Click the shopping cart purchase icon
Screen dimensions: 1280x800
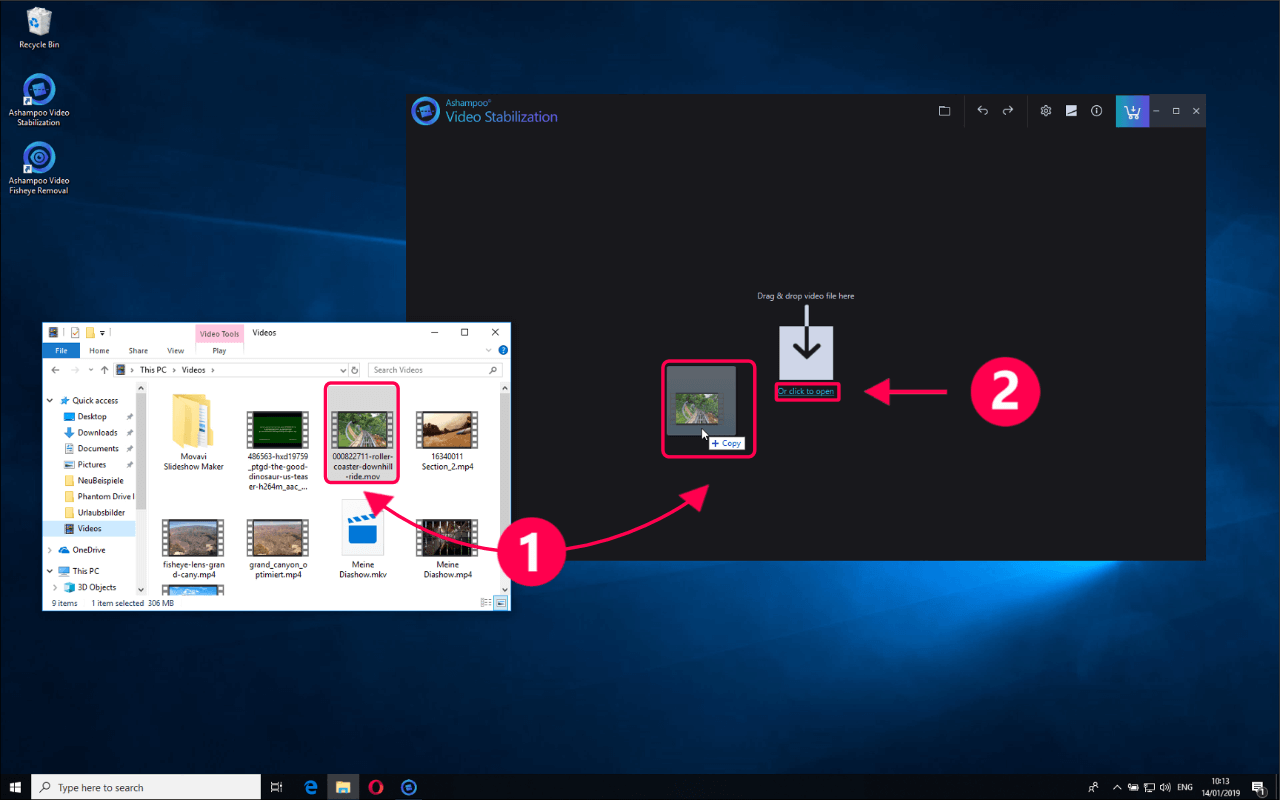click(x=1132, y=111)
